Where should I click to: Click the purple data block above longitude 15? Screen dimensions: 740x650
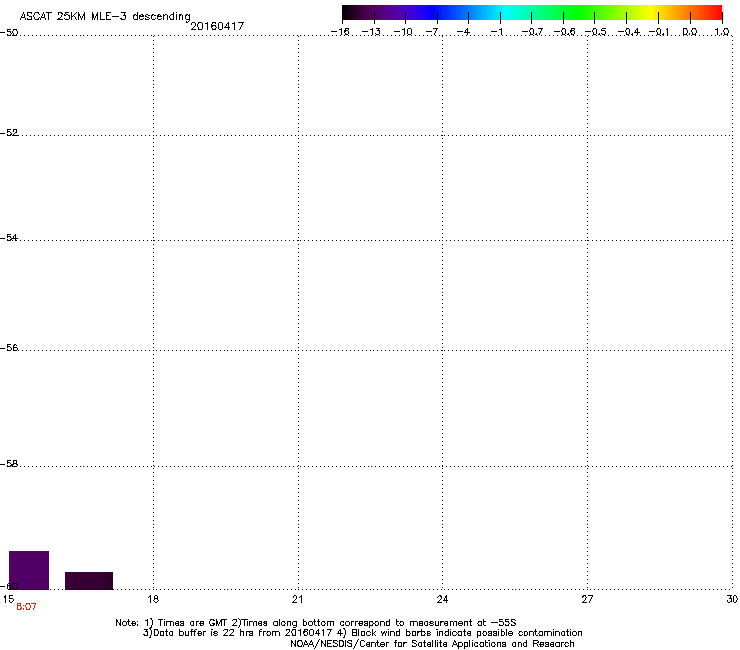(29, 570)
